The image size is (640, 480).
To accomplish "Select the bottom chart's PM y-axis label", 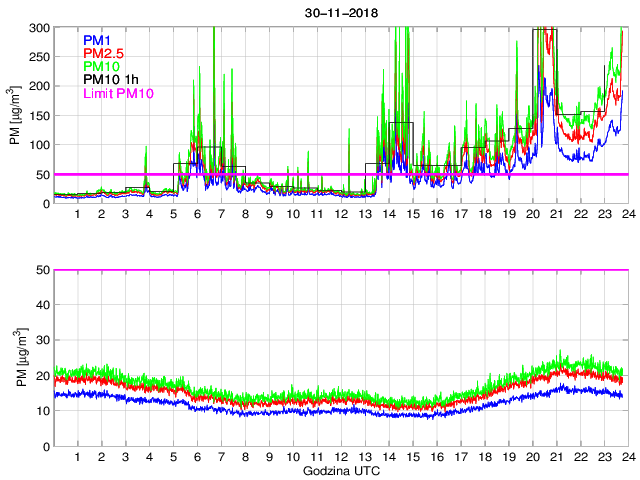I will tap(15, 358).
